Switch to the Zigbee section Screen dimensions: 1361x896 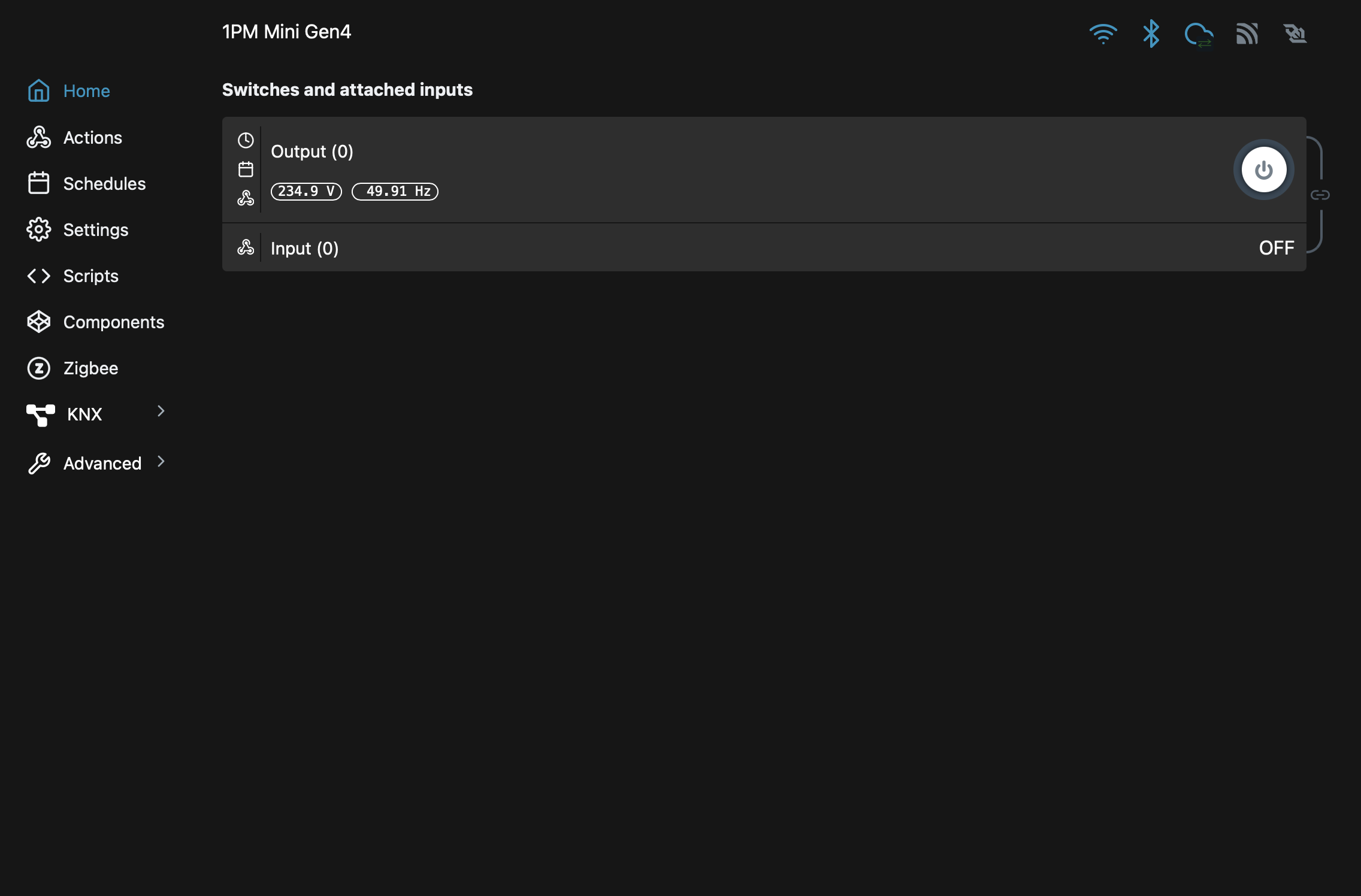(90, 368)
